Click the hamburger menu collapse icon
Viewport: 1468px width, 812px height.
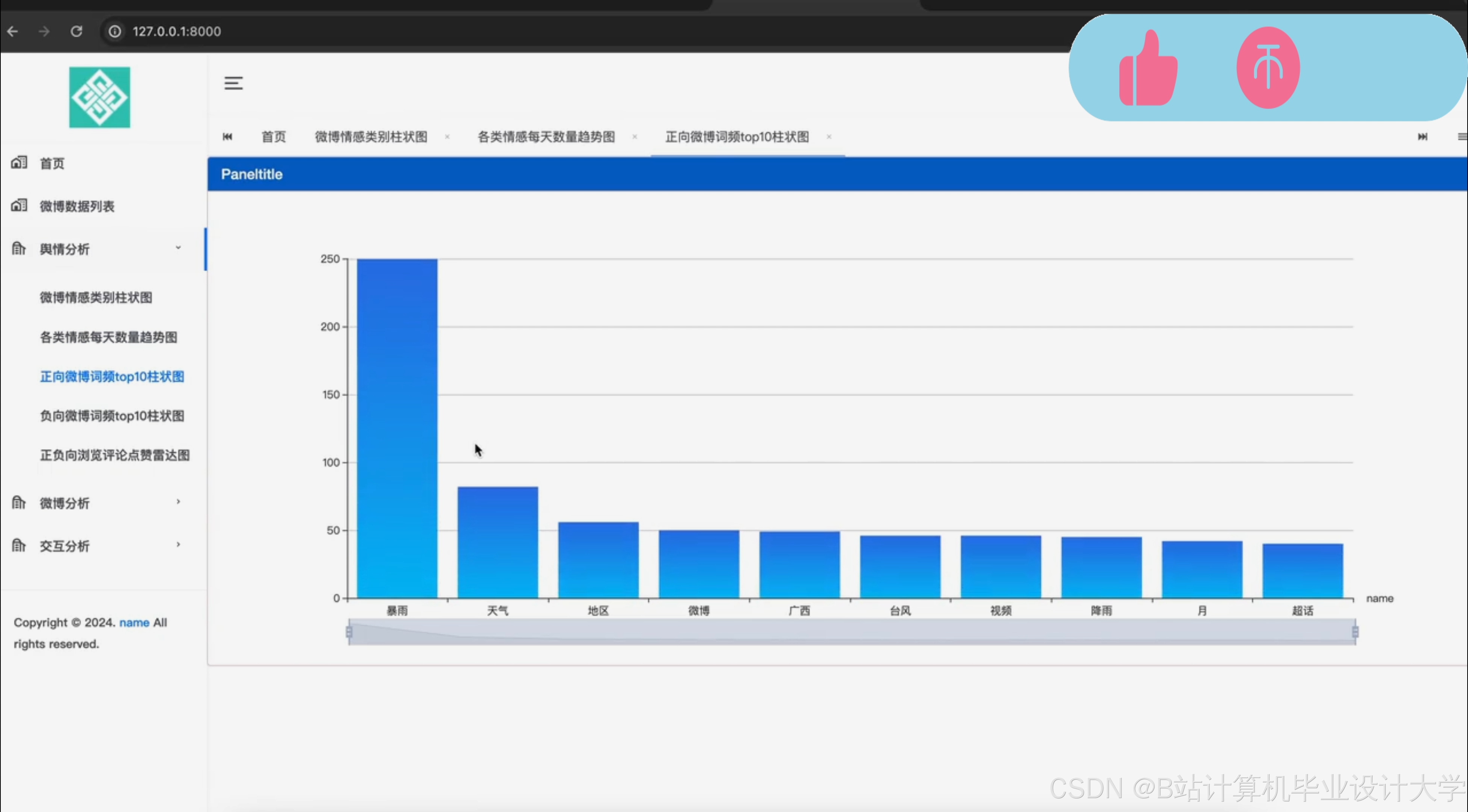(x=233, y=83)
